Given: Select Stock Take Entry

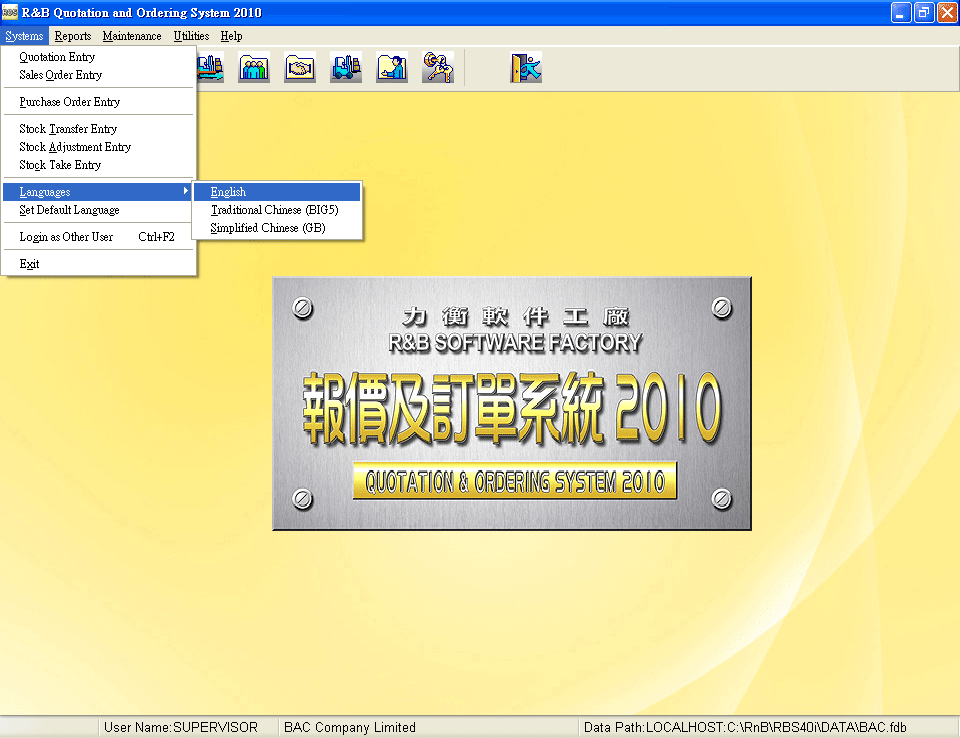Looking at the screenshot, I should (x=98, y=165).
